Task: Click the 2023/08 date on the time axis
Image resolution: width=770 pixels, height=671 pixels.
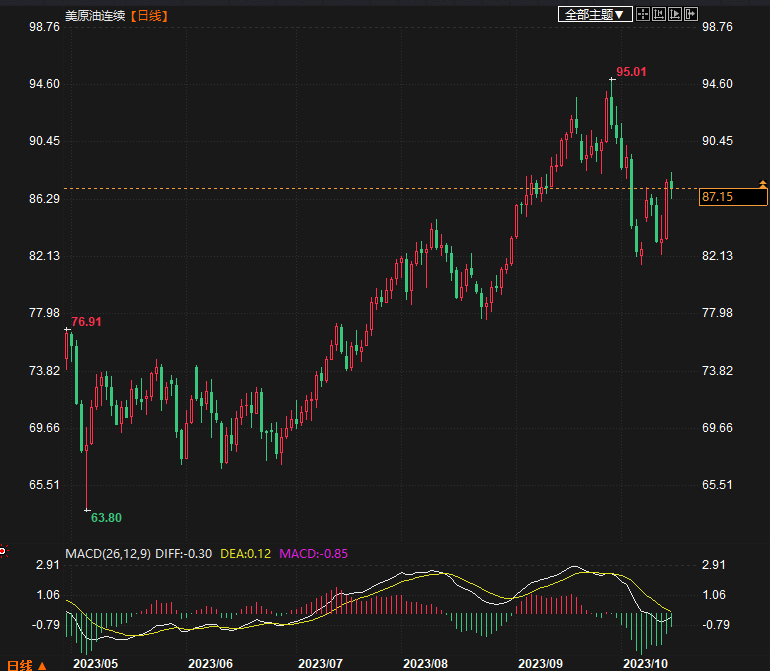Action: click(424, 663)
